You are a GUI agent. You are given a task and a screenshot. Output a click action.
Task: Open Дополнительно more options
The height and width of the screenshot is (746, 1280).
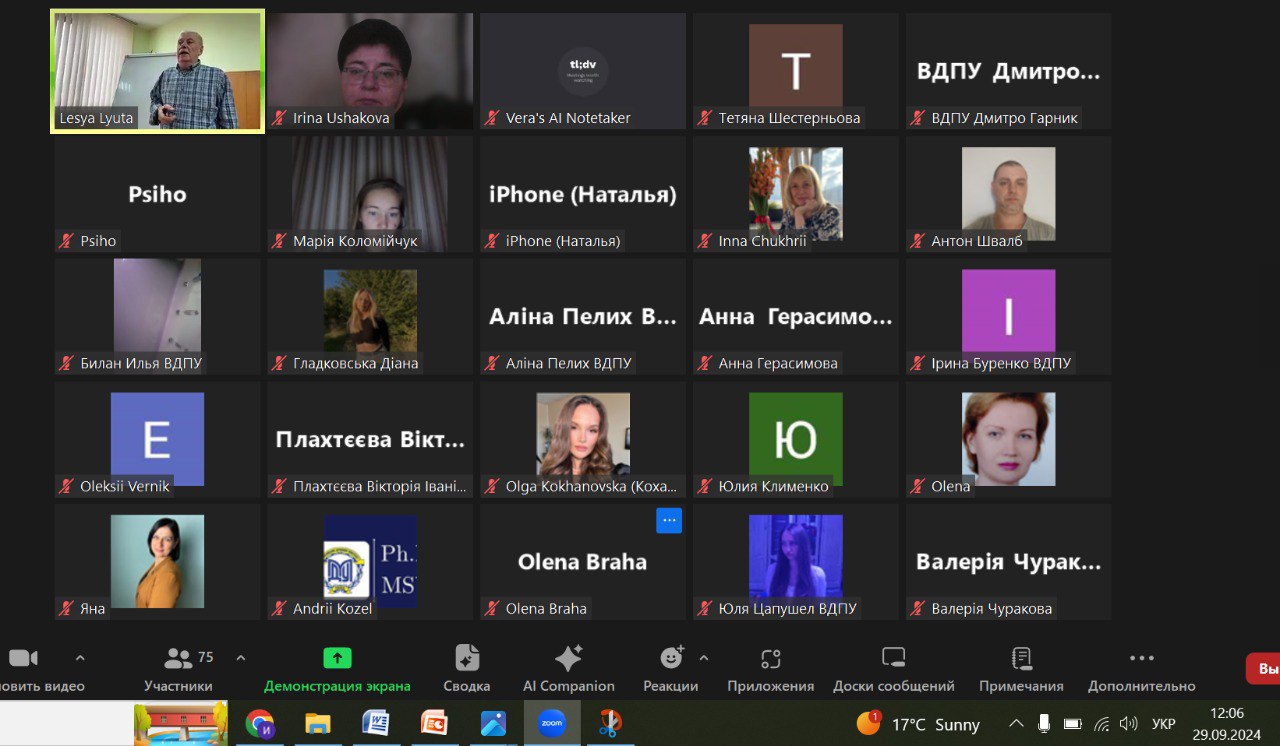[x=1141, y=669]
